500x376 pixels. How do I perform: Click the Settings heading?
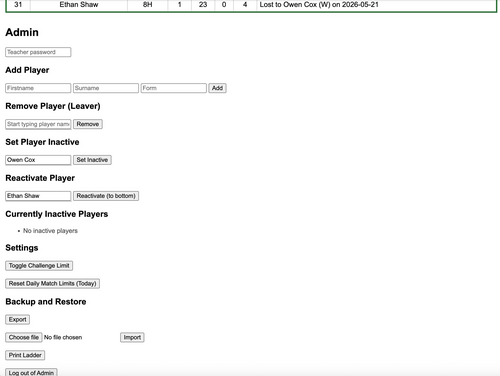click(22, 248)
